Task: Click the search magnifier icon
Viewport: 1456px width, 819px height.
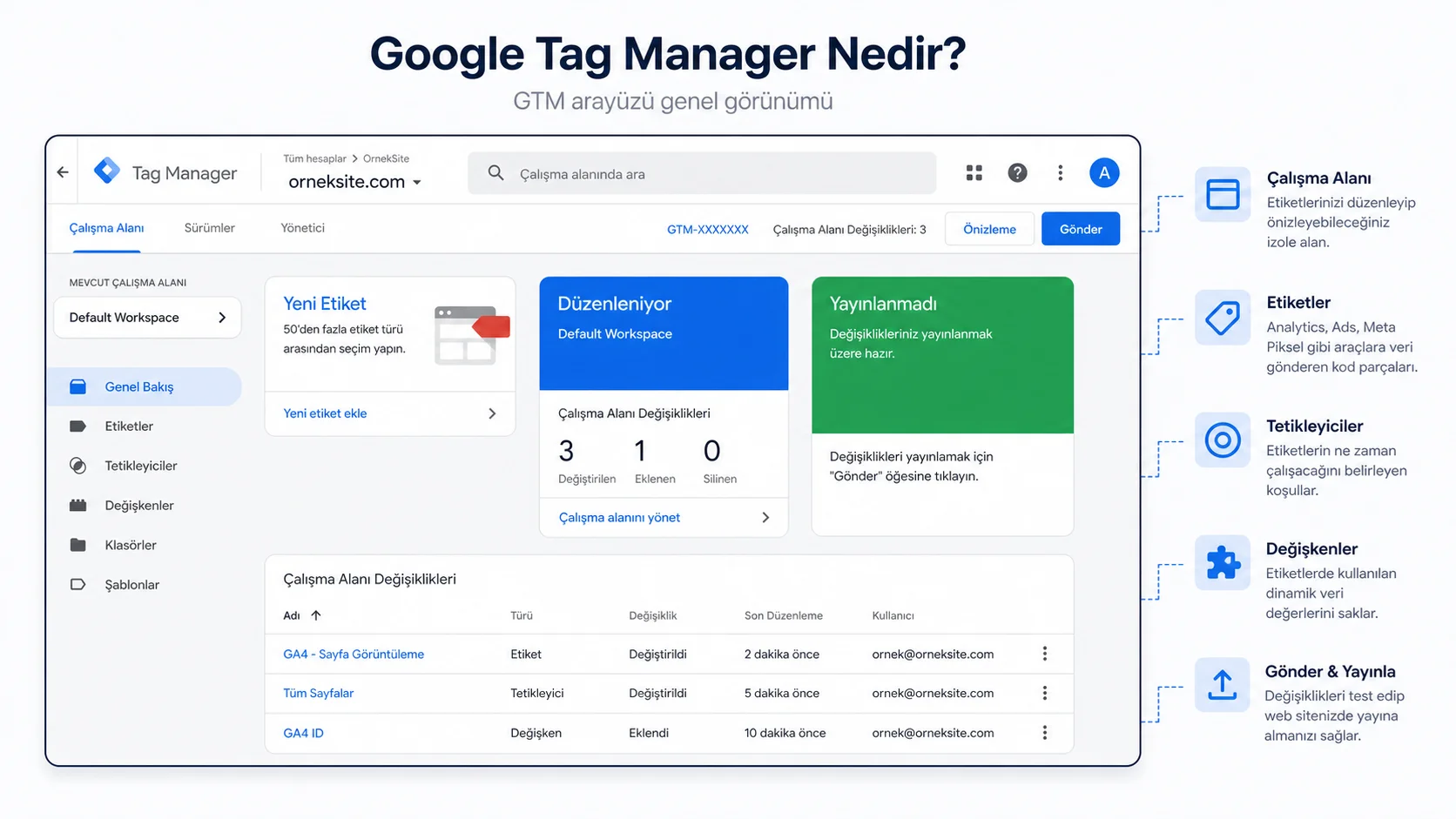Action: 495,173
